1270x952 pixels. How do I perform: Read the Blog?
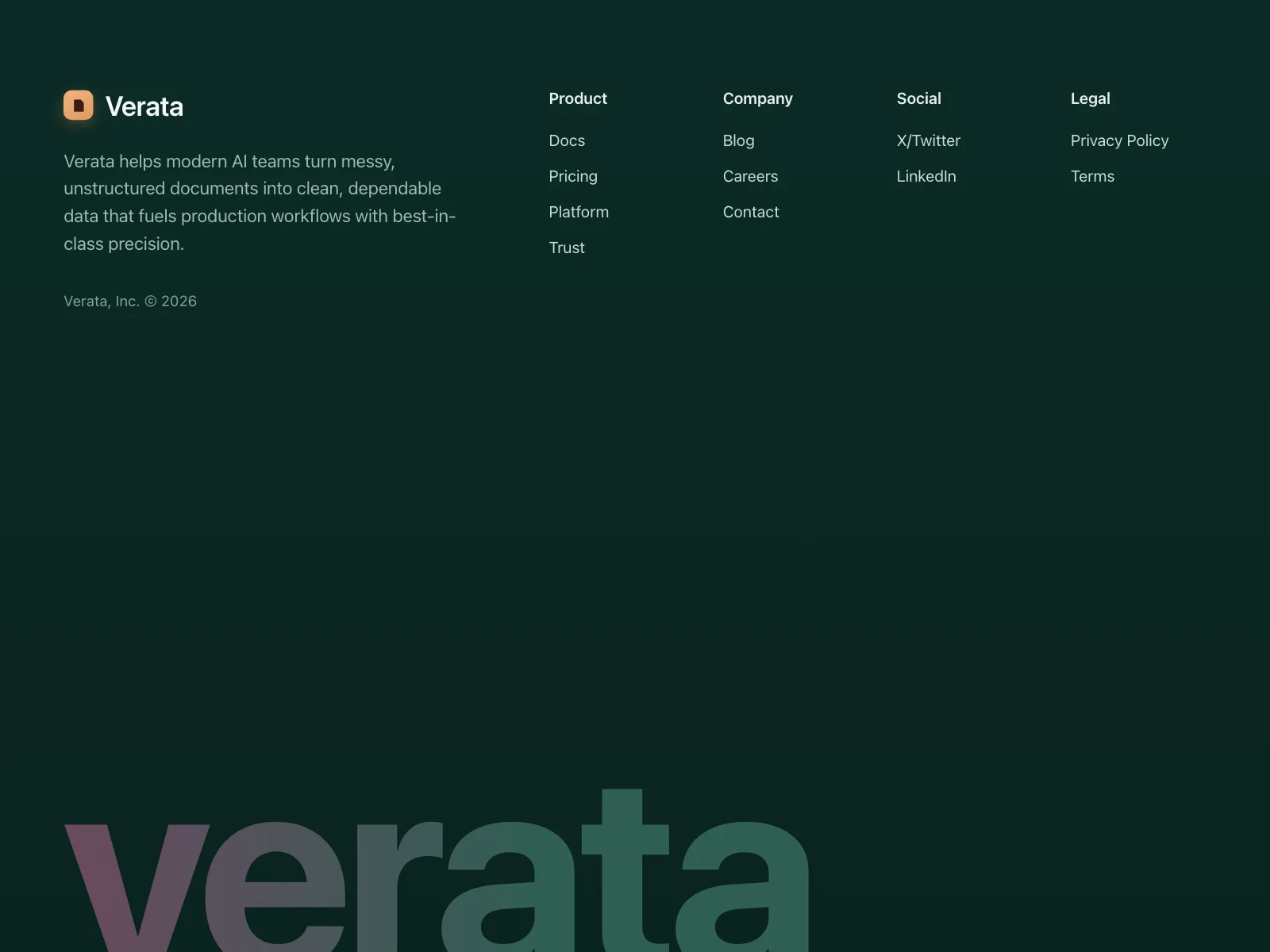pyautogui.click(x=739, y=140)
